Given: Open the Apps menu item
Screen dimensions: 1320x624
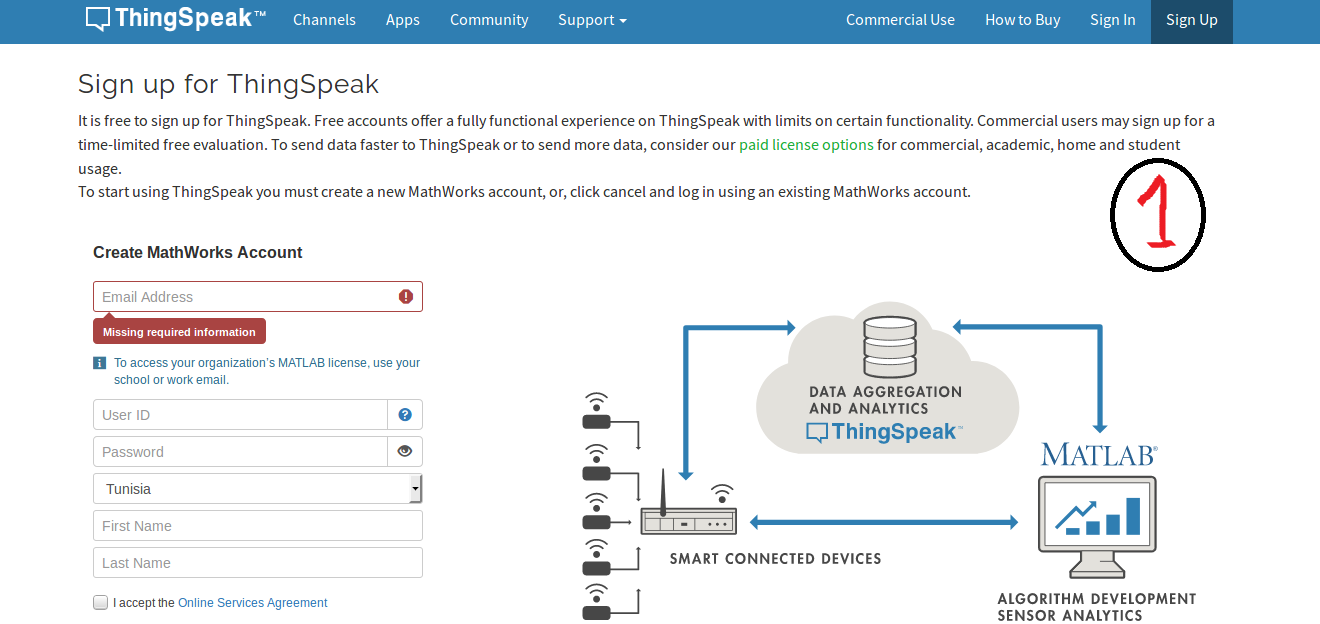Looking at the screenshot, I should (x=403, y=20).
